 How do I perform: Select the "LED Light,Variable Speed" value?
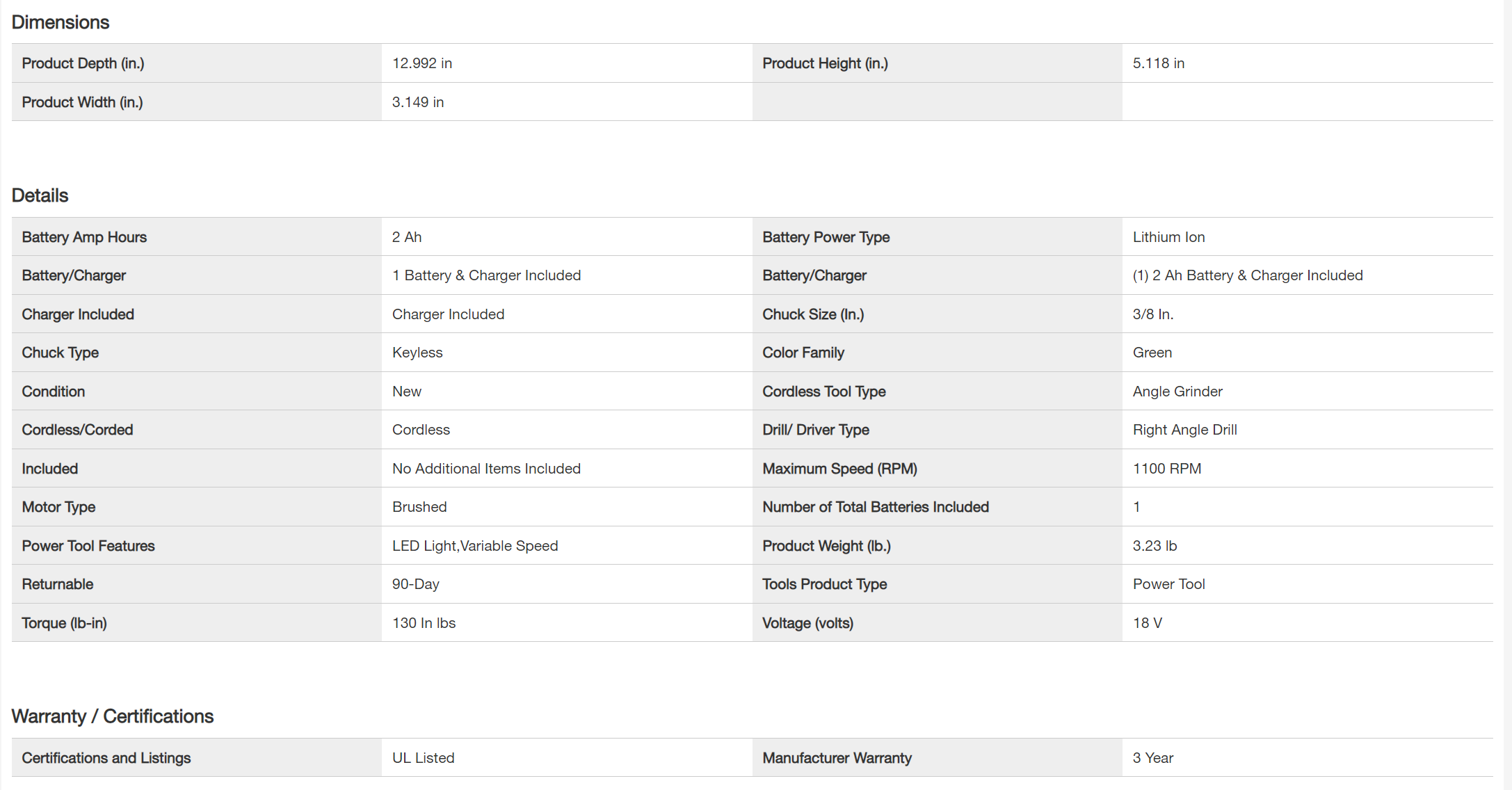(x=475, y=546)
